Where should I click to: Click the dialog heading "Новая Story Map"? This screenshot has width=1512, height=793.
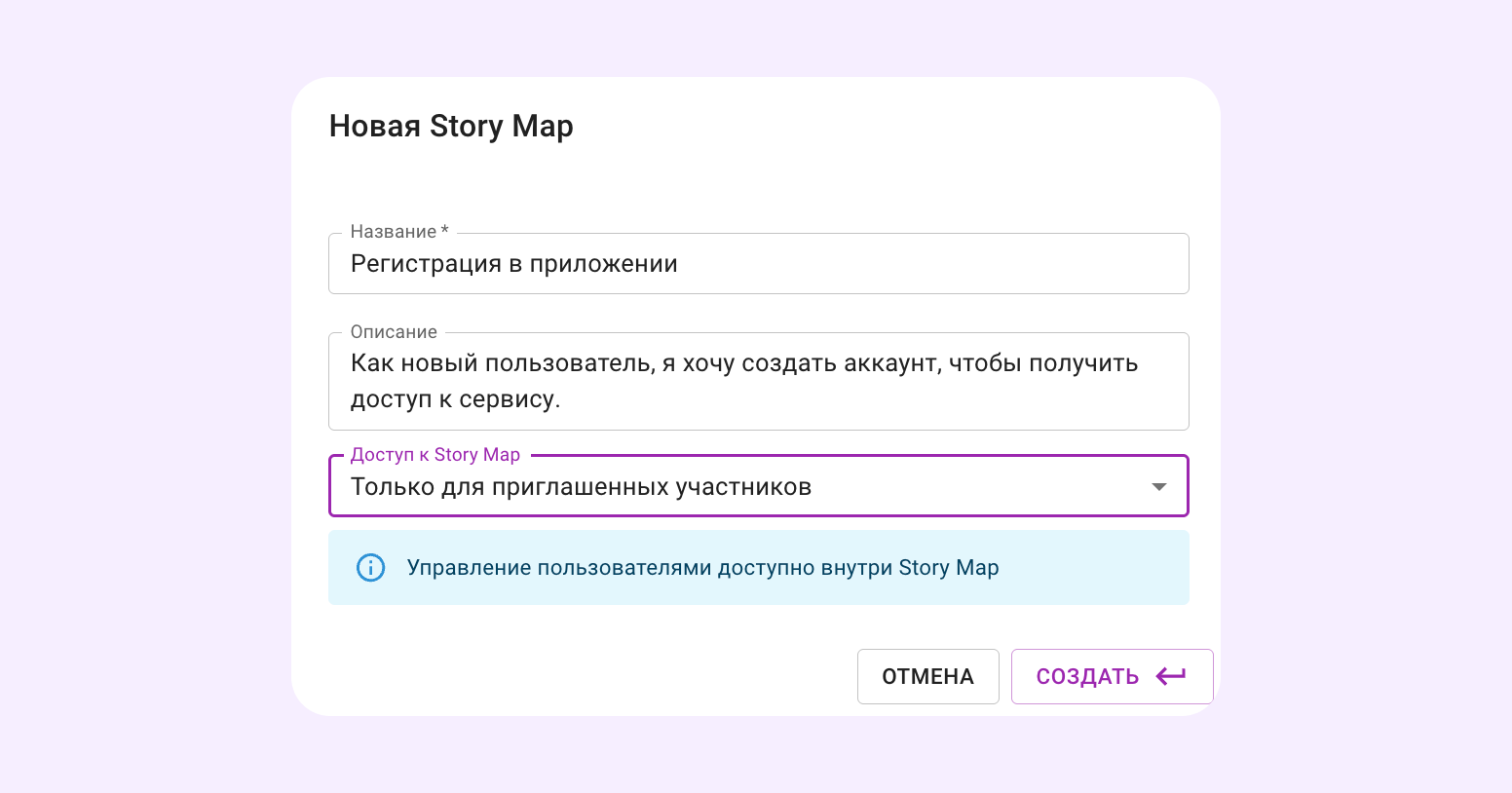pyautogui.click(x=450, y=126)
